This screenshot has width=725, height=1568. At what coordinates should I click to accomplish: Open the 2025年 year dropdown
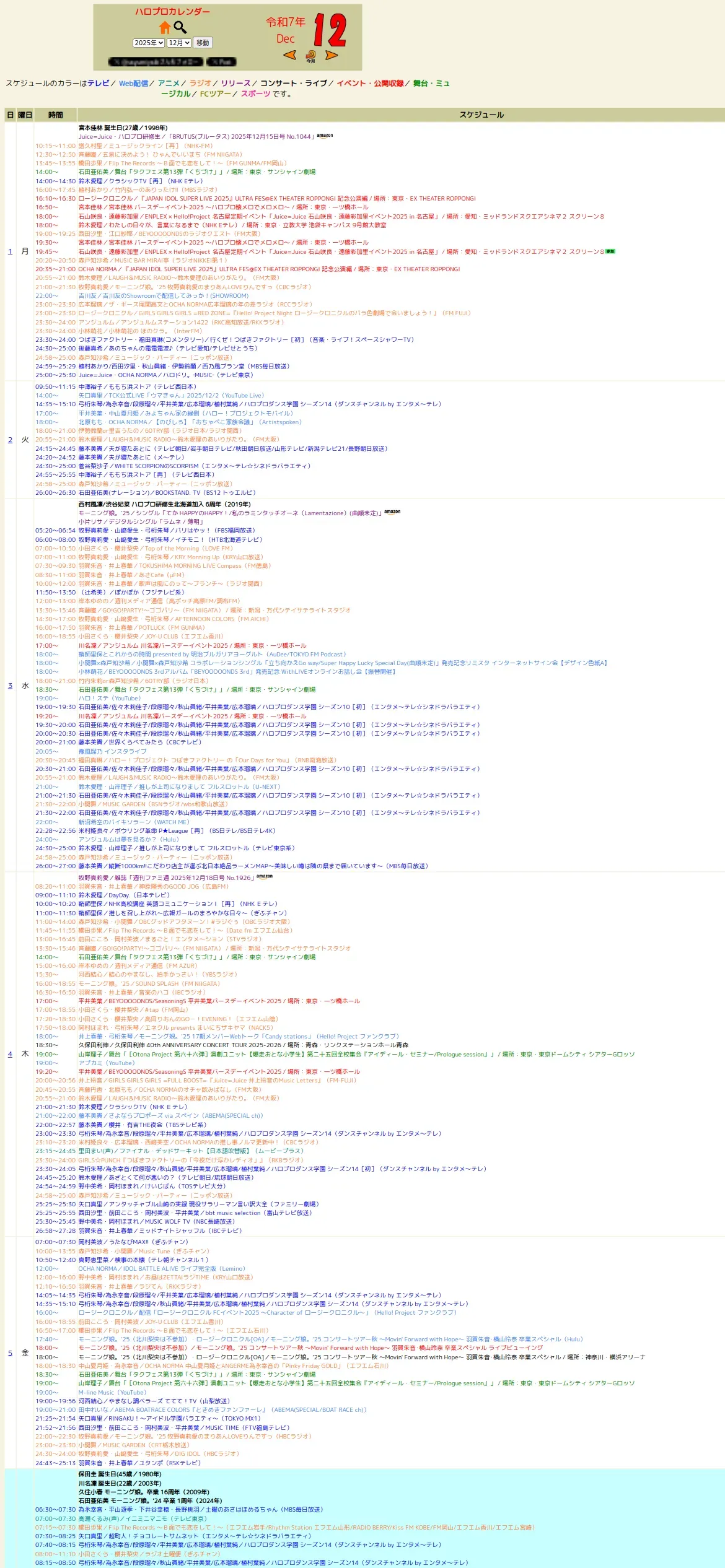149,43
